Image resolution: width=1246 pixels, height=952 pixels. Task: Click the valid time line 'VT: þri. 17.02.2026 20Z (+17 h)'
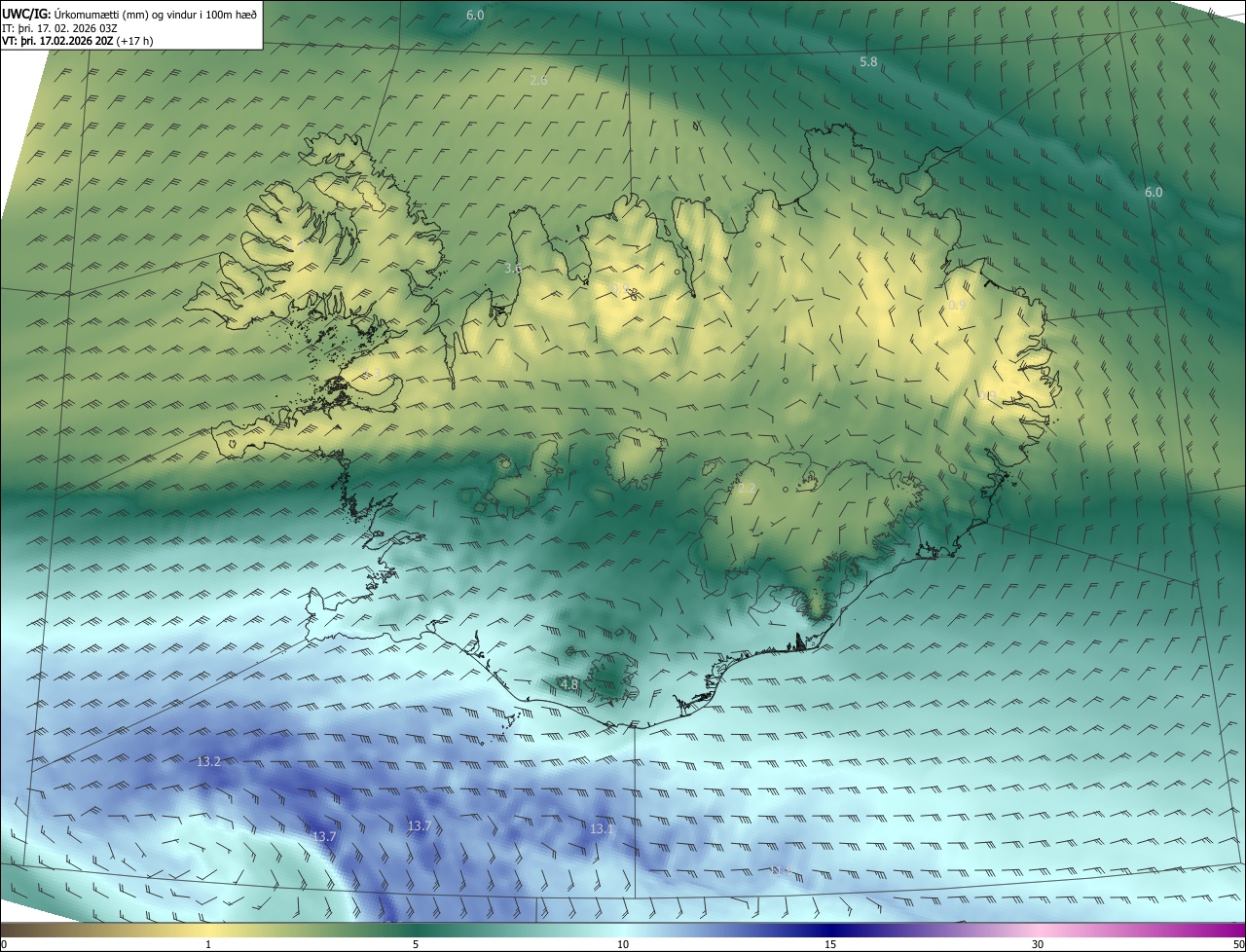(78, 41)
